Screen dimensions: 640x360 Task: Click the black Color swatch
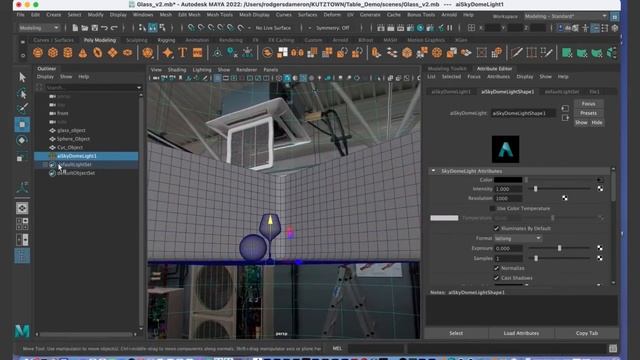coord(508,180)
